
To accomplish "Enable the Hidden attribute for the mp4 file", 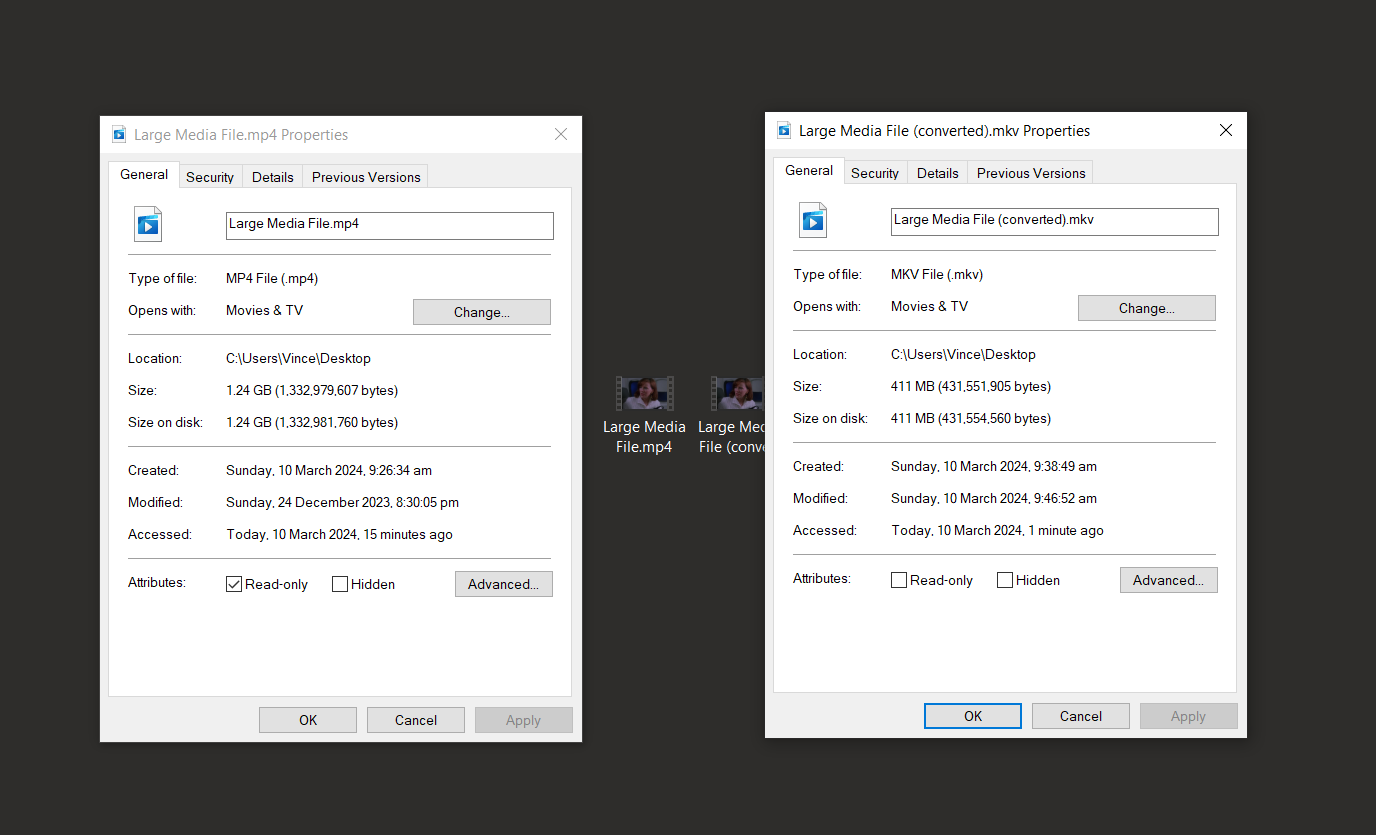I will click(x=339, y=583).
